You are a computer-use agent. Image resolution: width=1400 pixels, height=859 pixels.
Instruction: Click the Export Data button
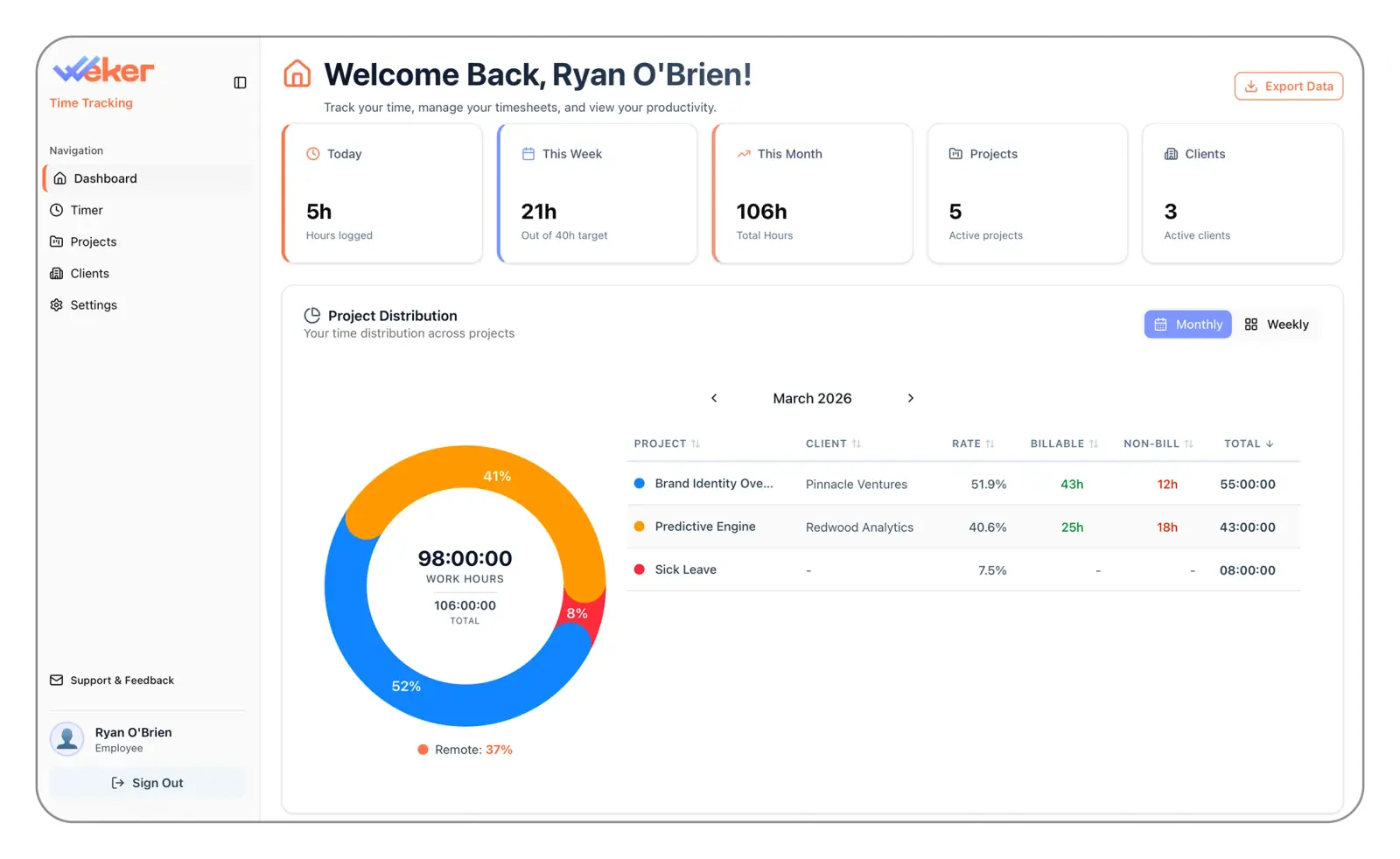click(1288, 86)
